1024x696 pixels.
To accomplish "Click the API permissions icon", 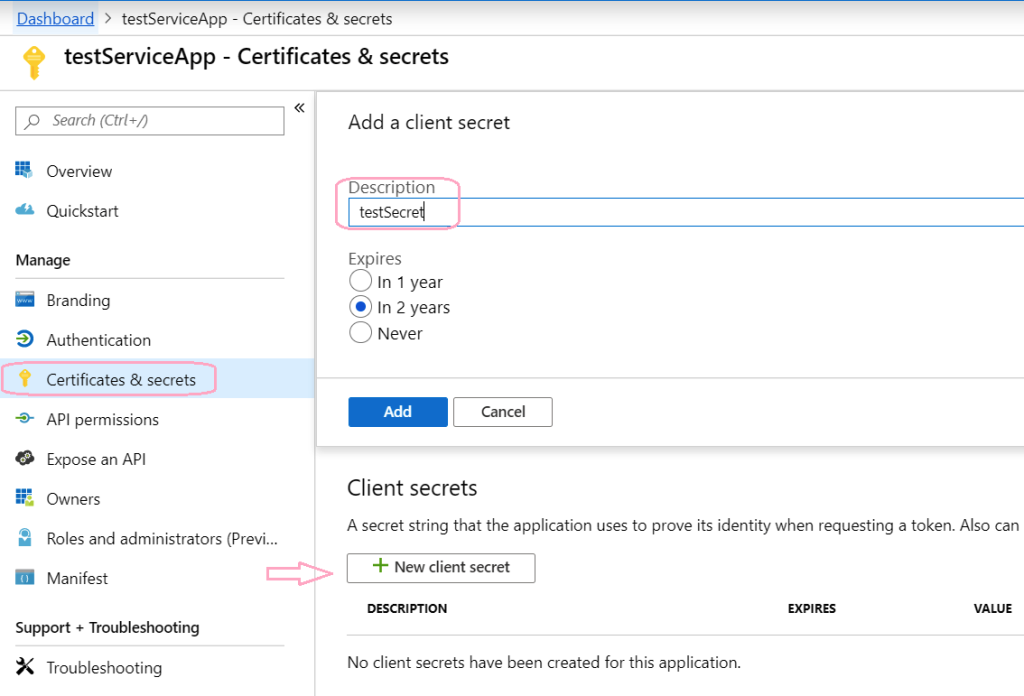I will point(25,419).
